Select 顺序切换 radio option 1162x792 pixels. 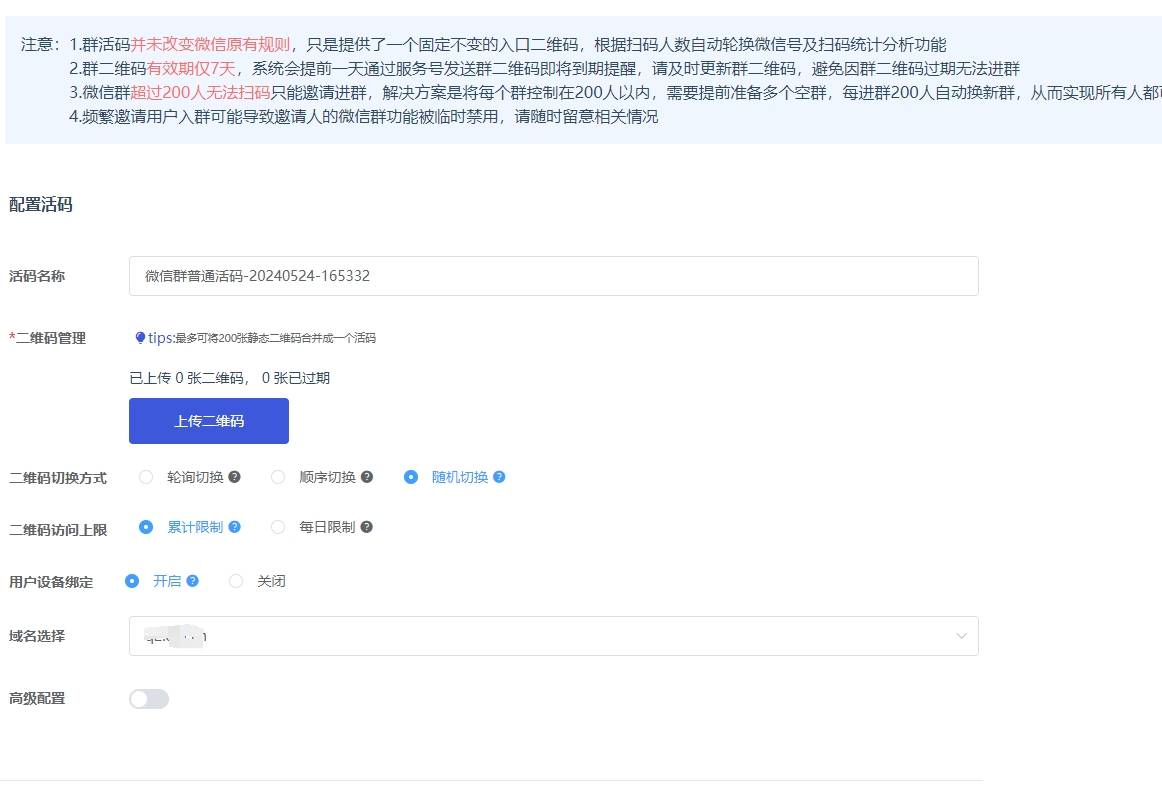278,477
